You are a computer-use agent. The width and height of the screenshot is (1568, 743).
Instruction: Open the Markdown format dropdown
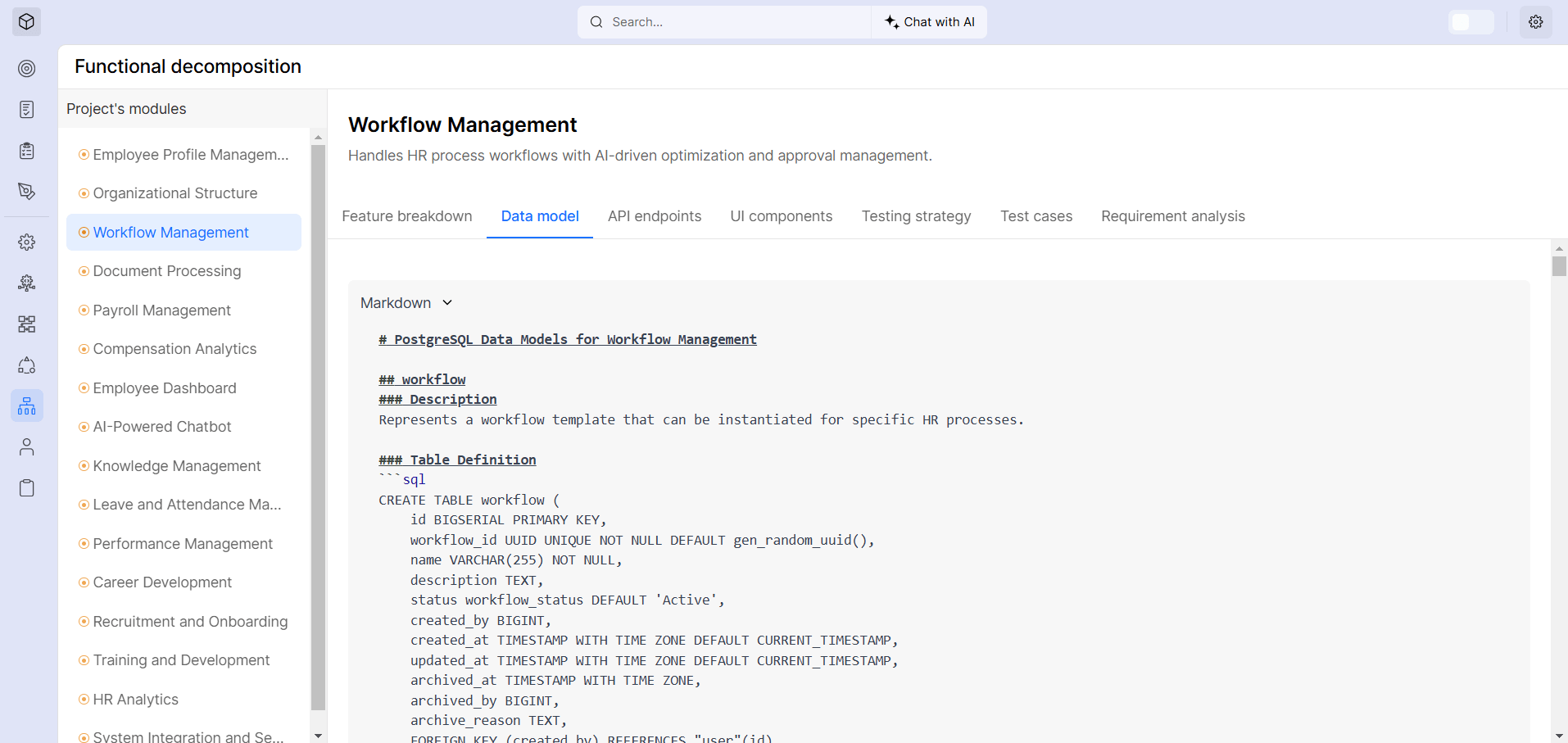pyautogui.click(x=407, y=302)
